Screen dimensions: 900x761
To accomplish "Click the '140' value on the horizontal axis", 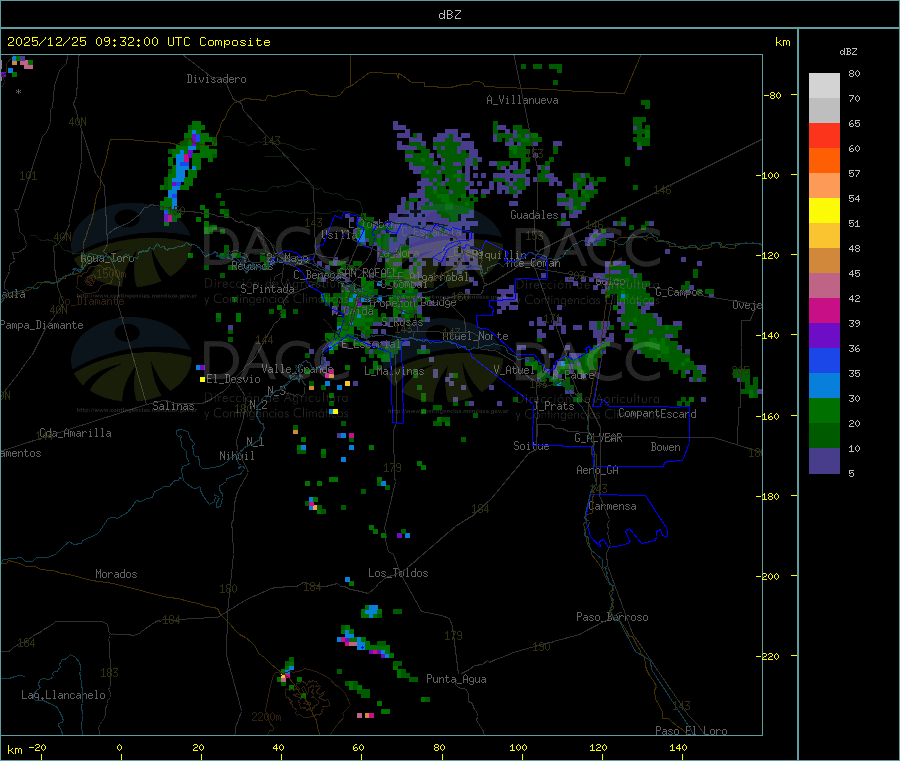I will point(678,747).
